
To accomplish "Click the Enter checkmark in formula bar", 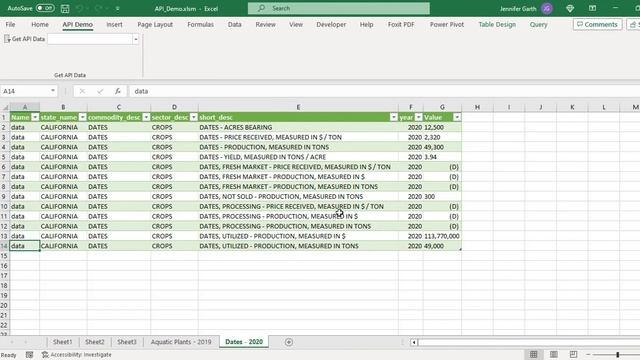I will click(x=100, y=91).
